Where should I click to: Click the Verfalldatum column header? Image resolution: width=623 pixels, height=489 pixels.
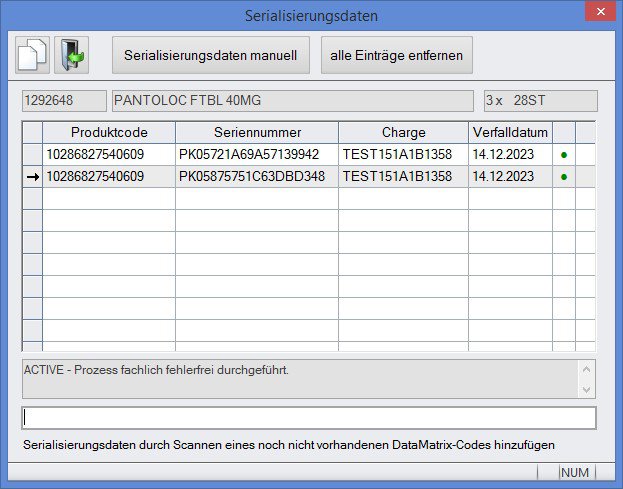coord(510,132)
